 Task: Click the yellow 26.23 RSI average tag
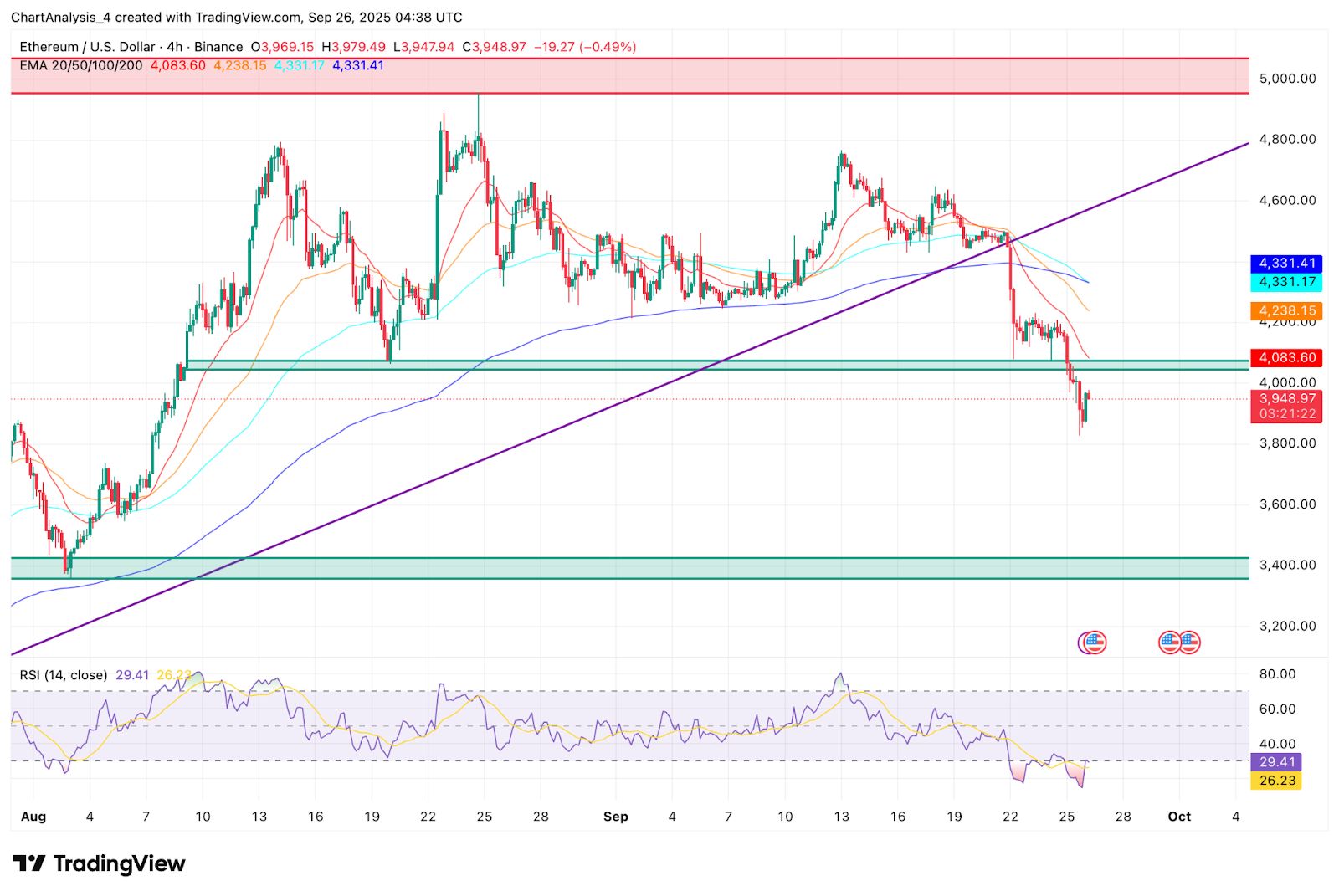click(1276, 781)
